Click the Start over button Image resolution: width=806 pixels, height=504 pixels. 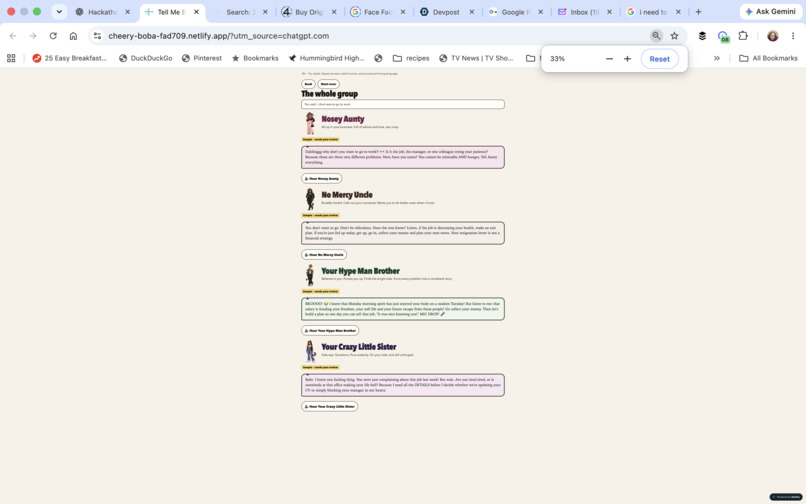coord(328,84)
